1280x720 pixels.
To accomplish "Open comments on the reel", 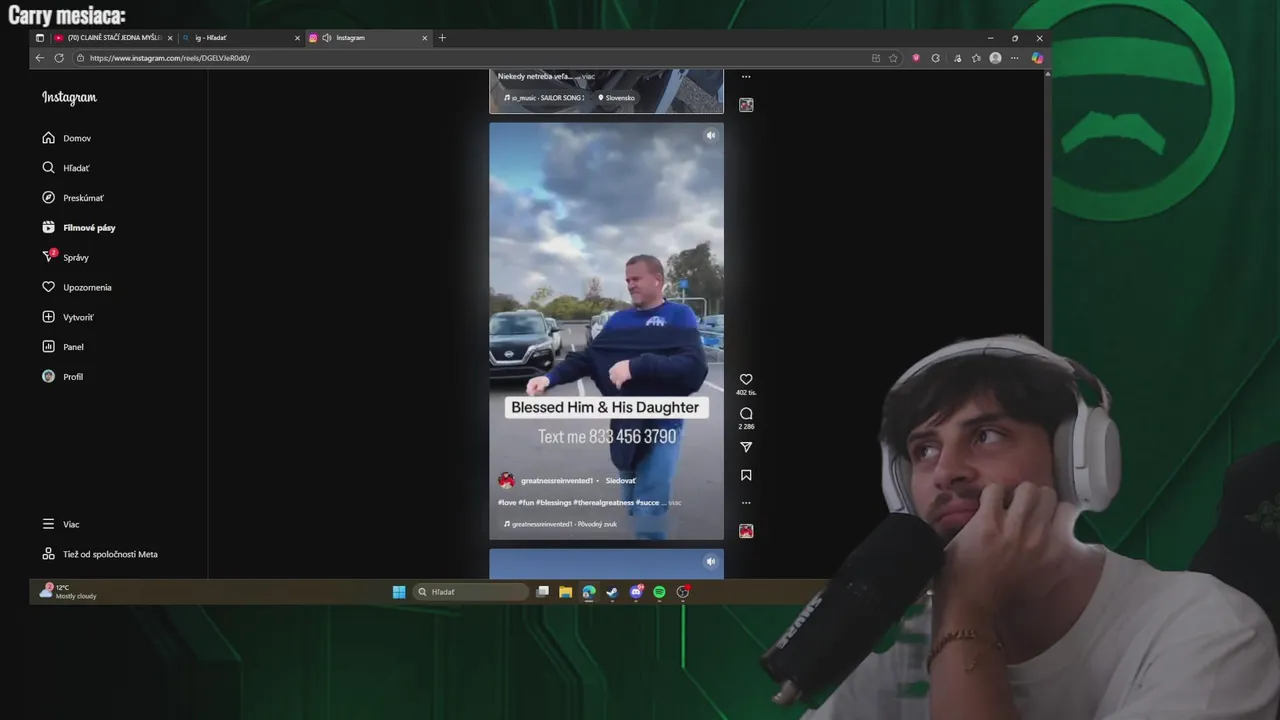I will (x=746, y=413).
